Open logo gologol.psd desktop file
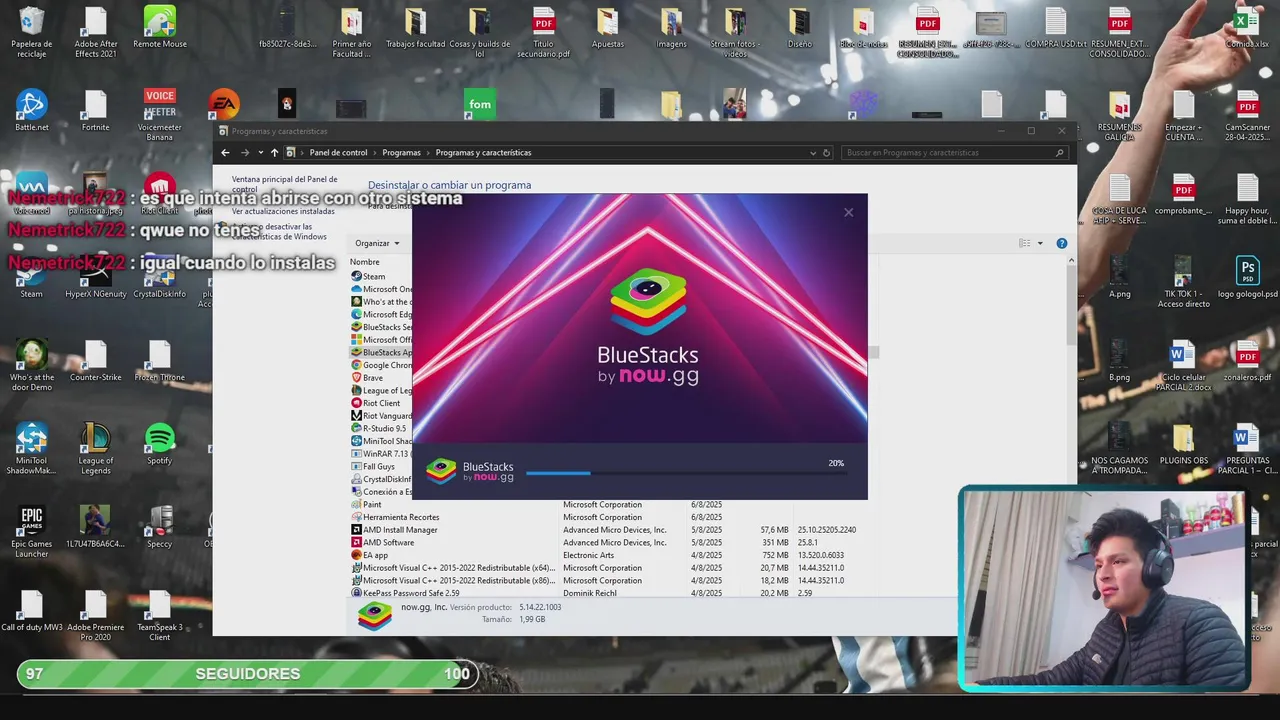 tap(1247, 277)
